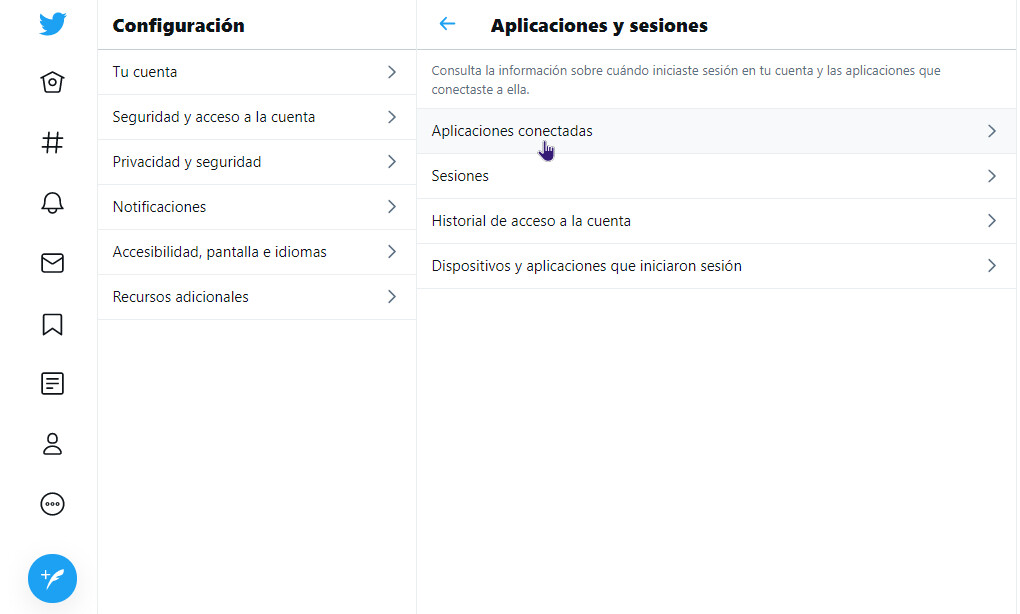Select Seguridad y acceso a la cuenta
1020x614 pixels.
214,117
